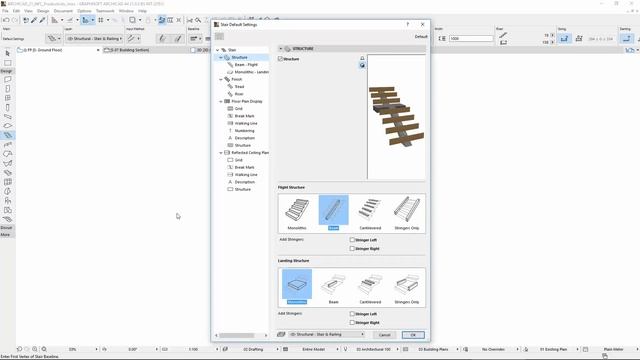The height and width of the screenshot is (360, 640).
Task: Toggle the lock icon above the preview
Action: coord(362,58)
